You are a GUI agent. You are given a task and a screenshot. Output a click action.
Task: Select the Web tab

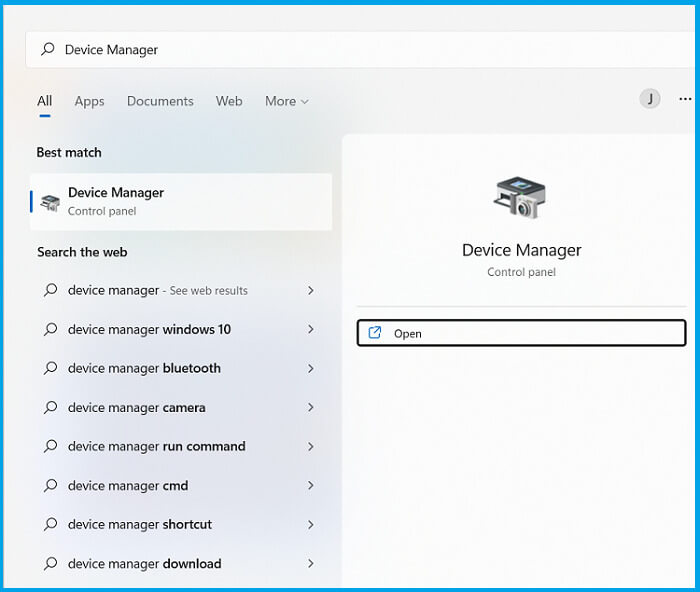[x=229, y=101]
